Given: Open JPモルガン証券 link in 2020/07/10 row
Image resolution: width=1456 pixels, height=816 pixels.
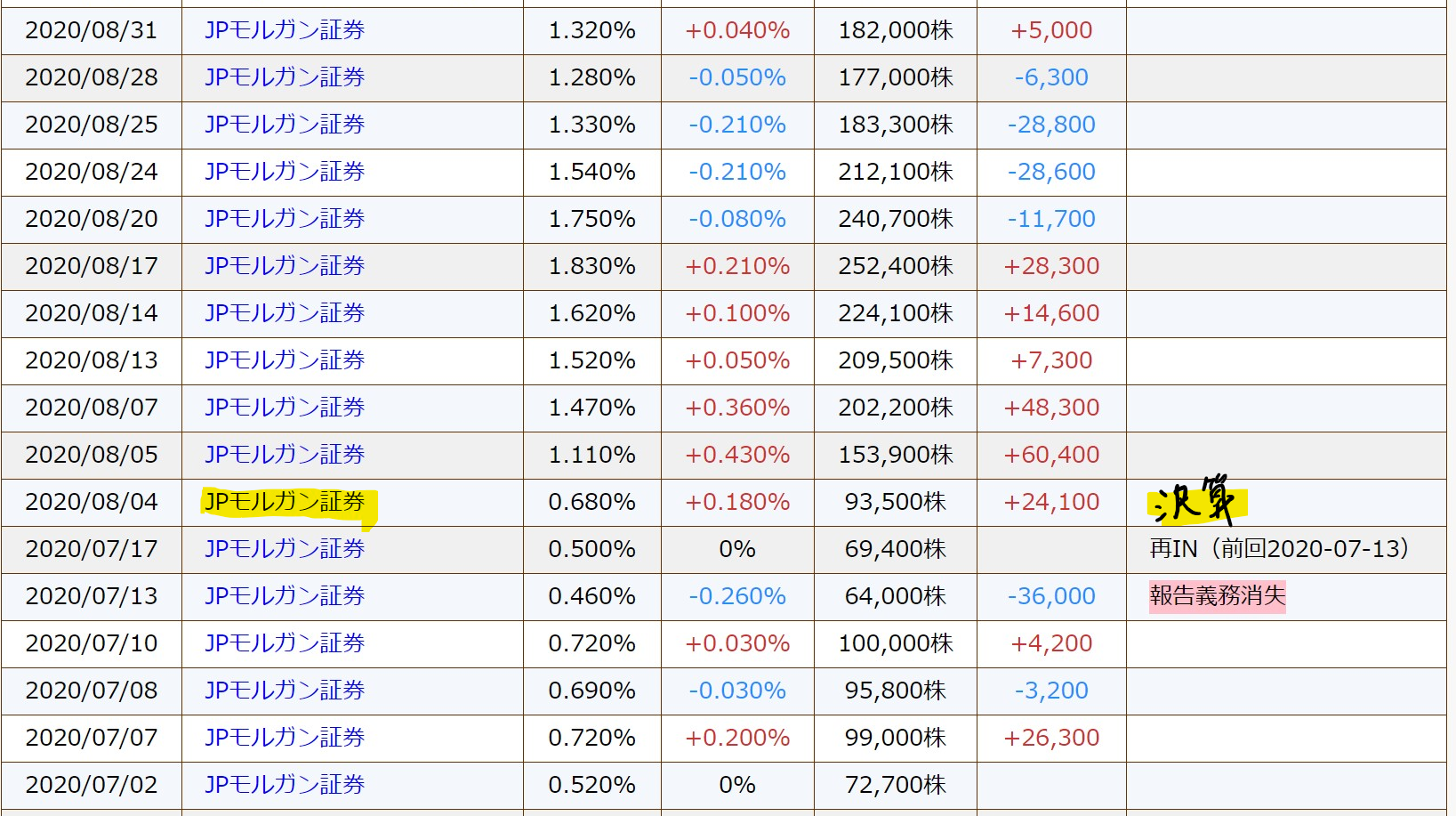Looking at the screenshot, I should tap(285, 643).
